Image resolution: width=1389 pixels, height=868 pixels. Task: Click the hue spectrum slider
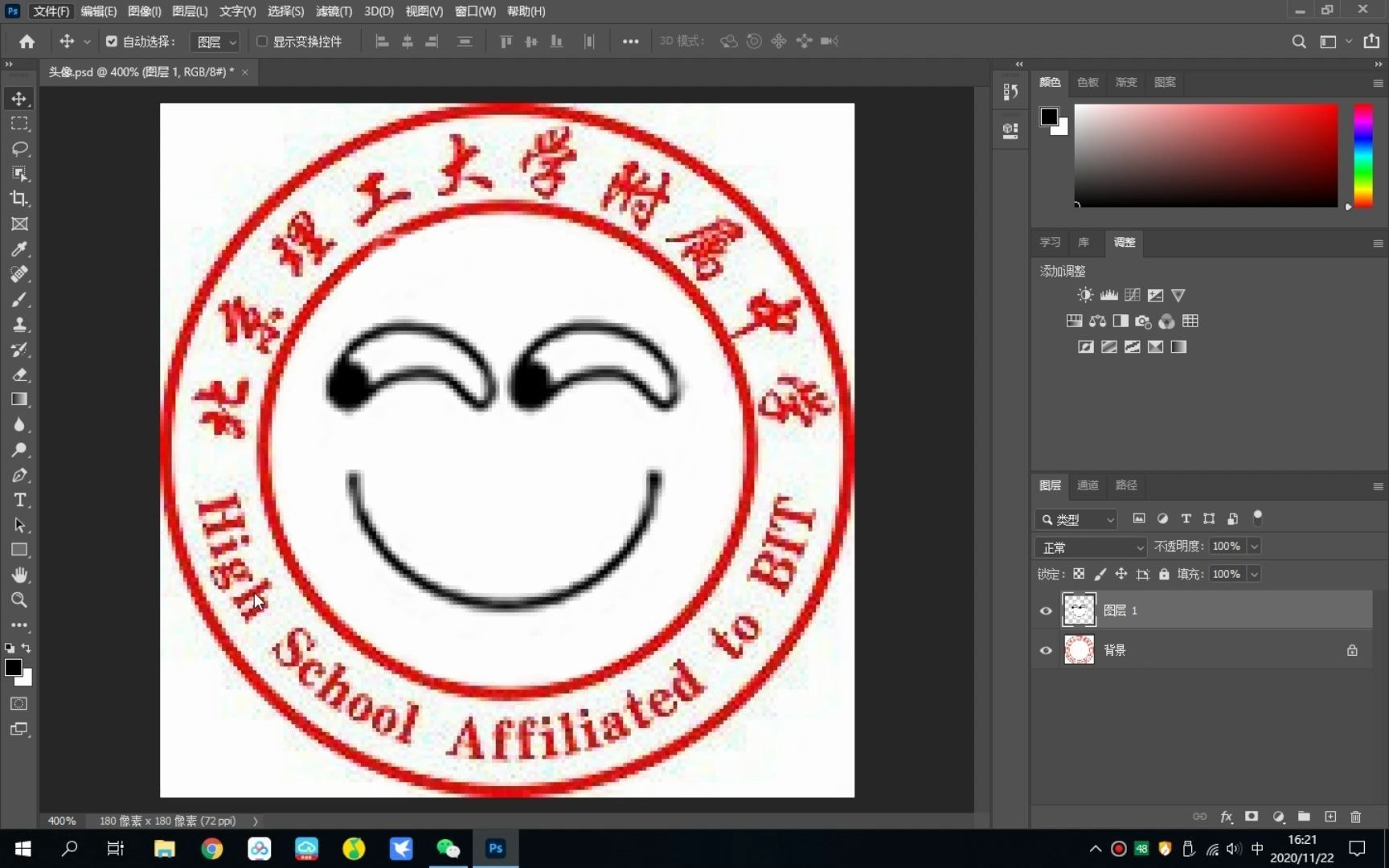click(1363, 155)
